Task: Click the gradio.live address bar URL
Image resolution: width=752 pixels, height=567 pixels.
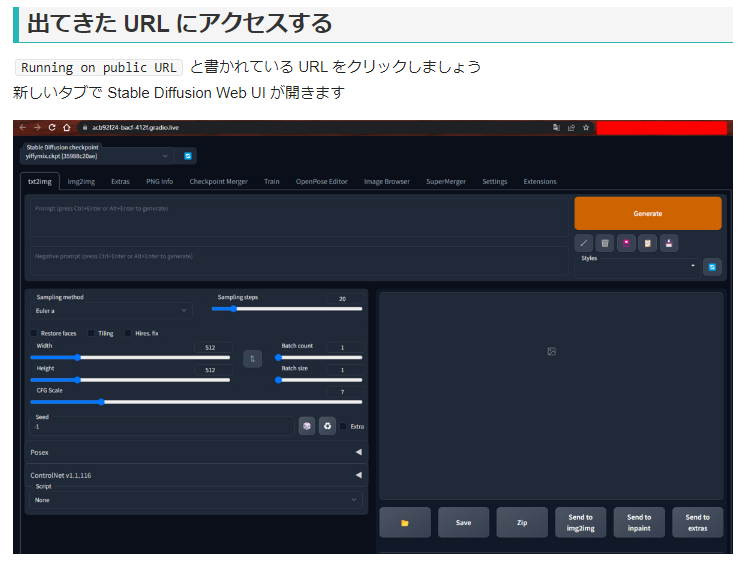Action: pos(135,128)
